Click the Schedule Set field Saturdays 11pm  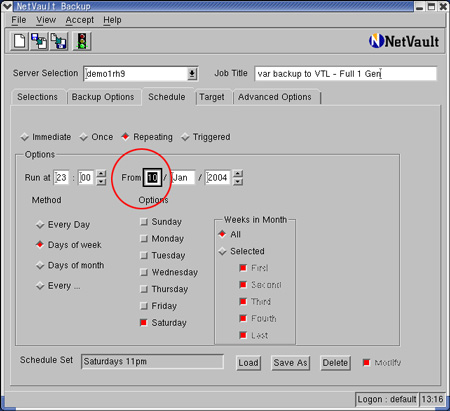[x=152, y=362]
